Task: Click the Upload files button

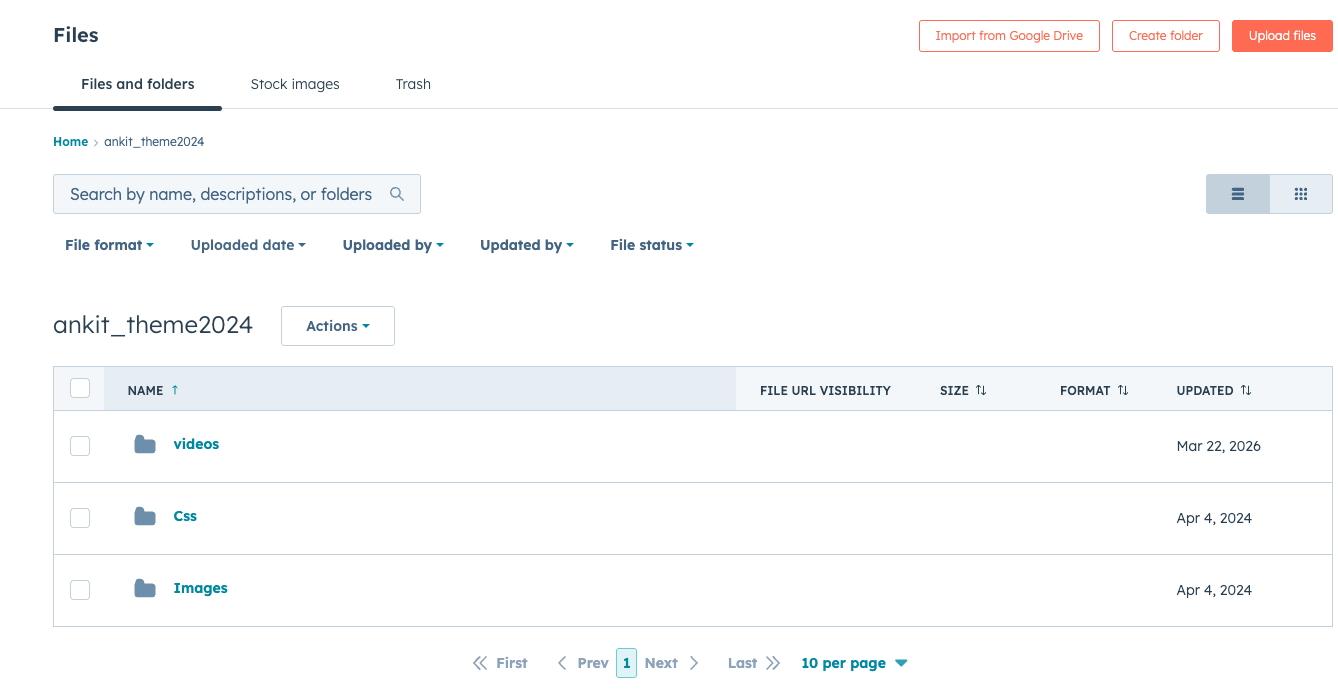Action: (x=1281, y=36)
